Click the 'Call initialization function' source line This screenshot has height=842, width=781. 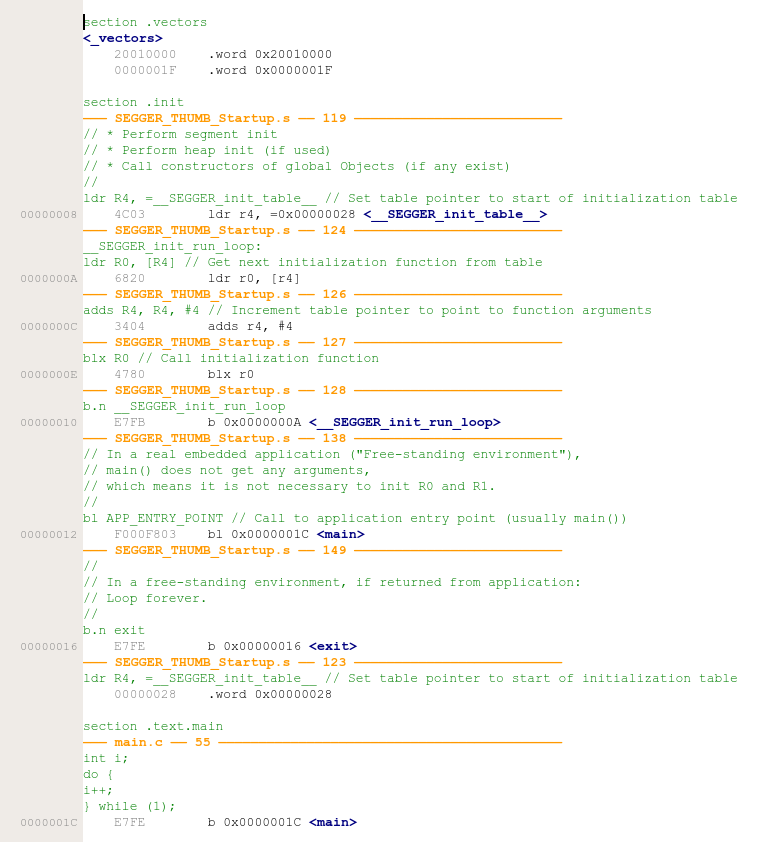[231, 359]
